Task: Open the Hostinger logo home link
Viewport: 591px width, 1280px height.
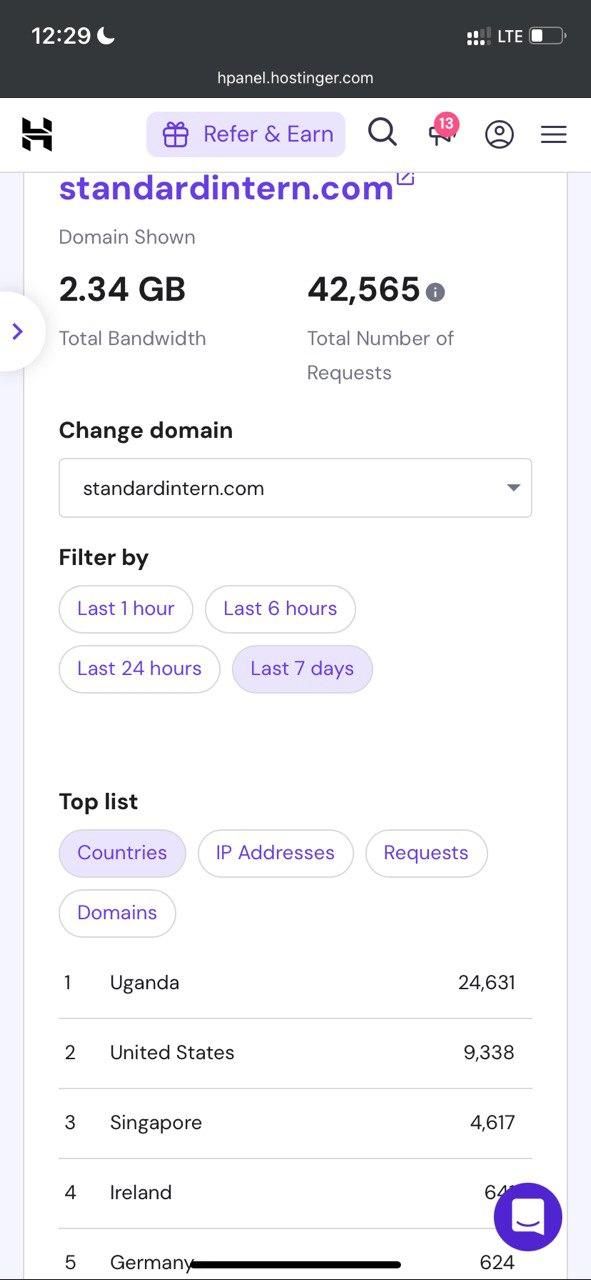Action: pyautogui.click(x=37, y=134)
